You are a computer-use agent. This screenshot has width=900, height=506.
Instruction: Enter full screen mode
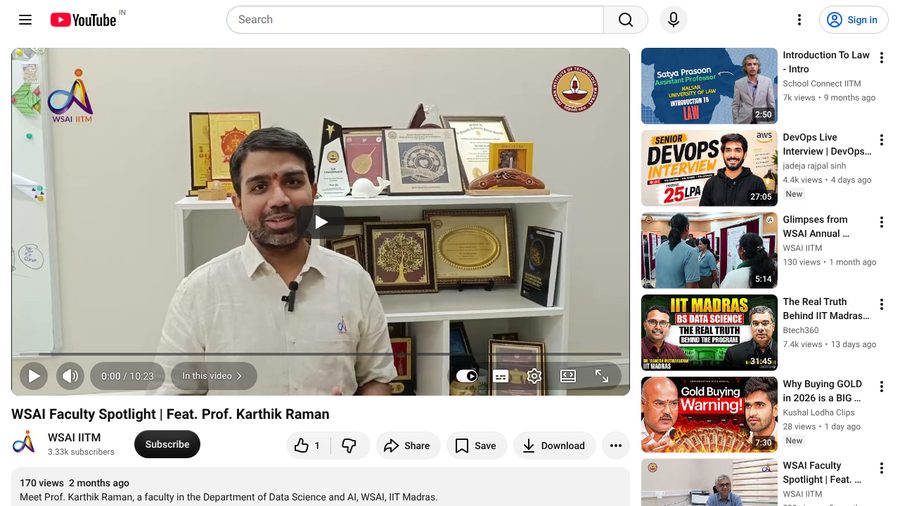click(602, 376)
